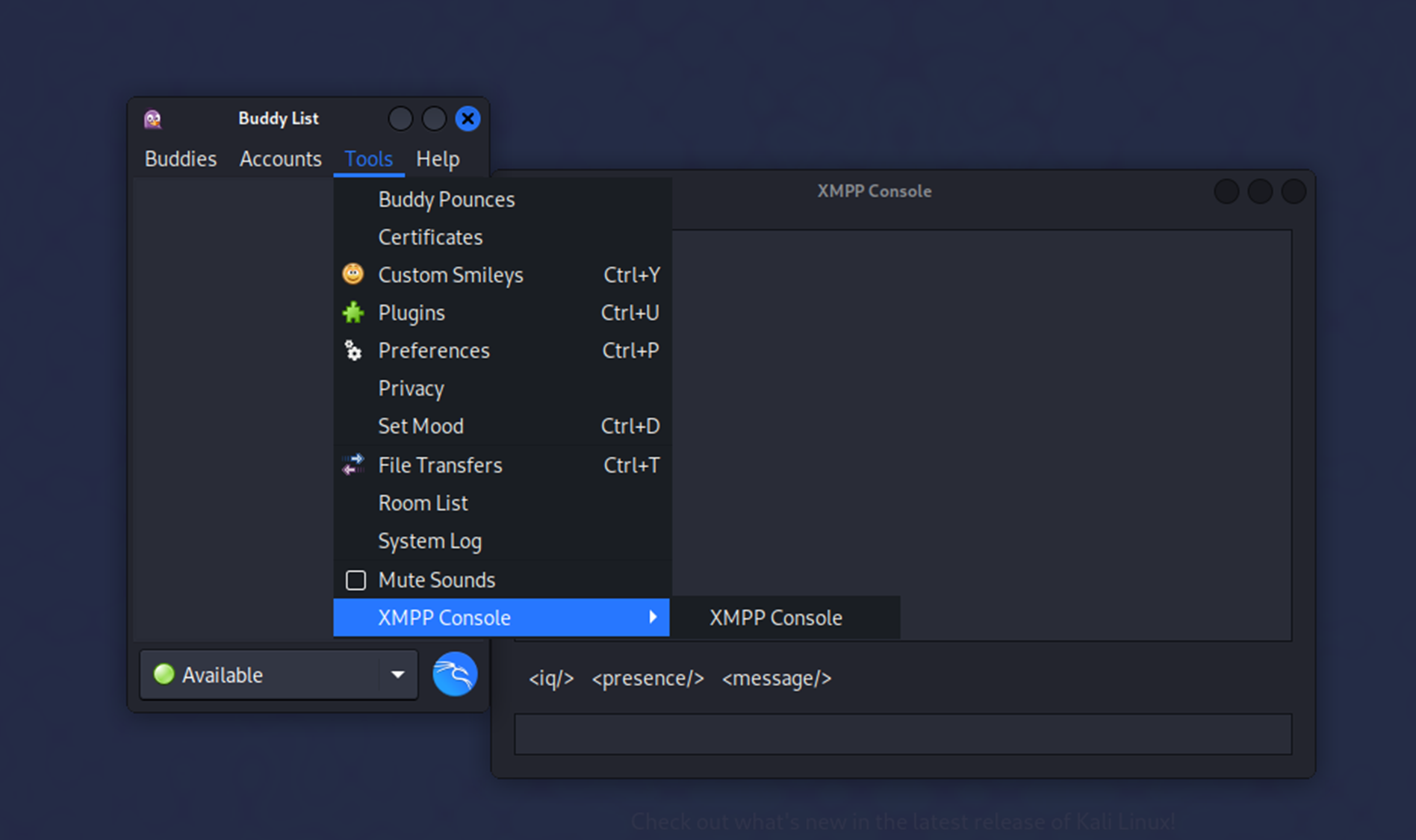Select Buddy Pounces from the Tools menu
1416x840 pixels.
(502, 199)
